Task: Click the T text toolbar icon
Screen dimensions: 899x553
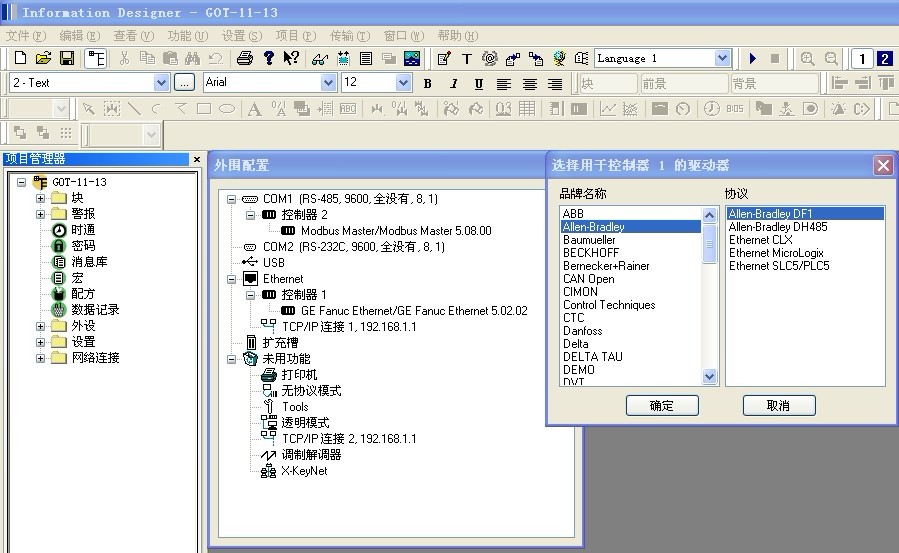Action: 467,58
